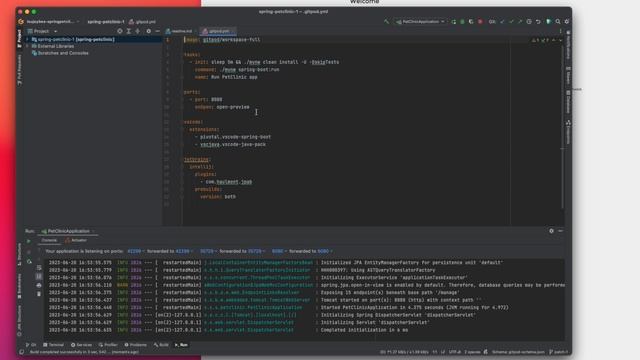Open the Project view selector dropdown
This screenshot has height=360, width=640.
(42, 31)
